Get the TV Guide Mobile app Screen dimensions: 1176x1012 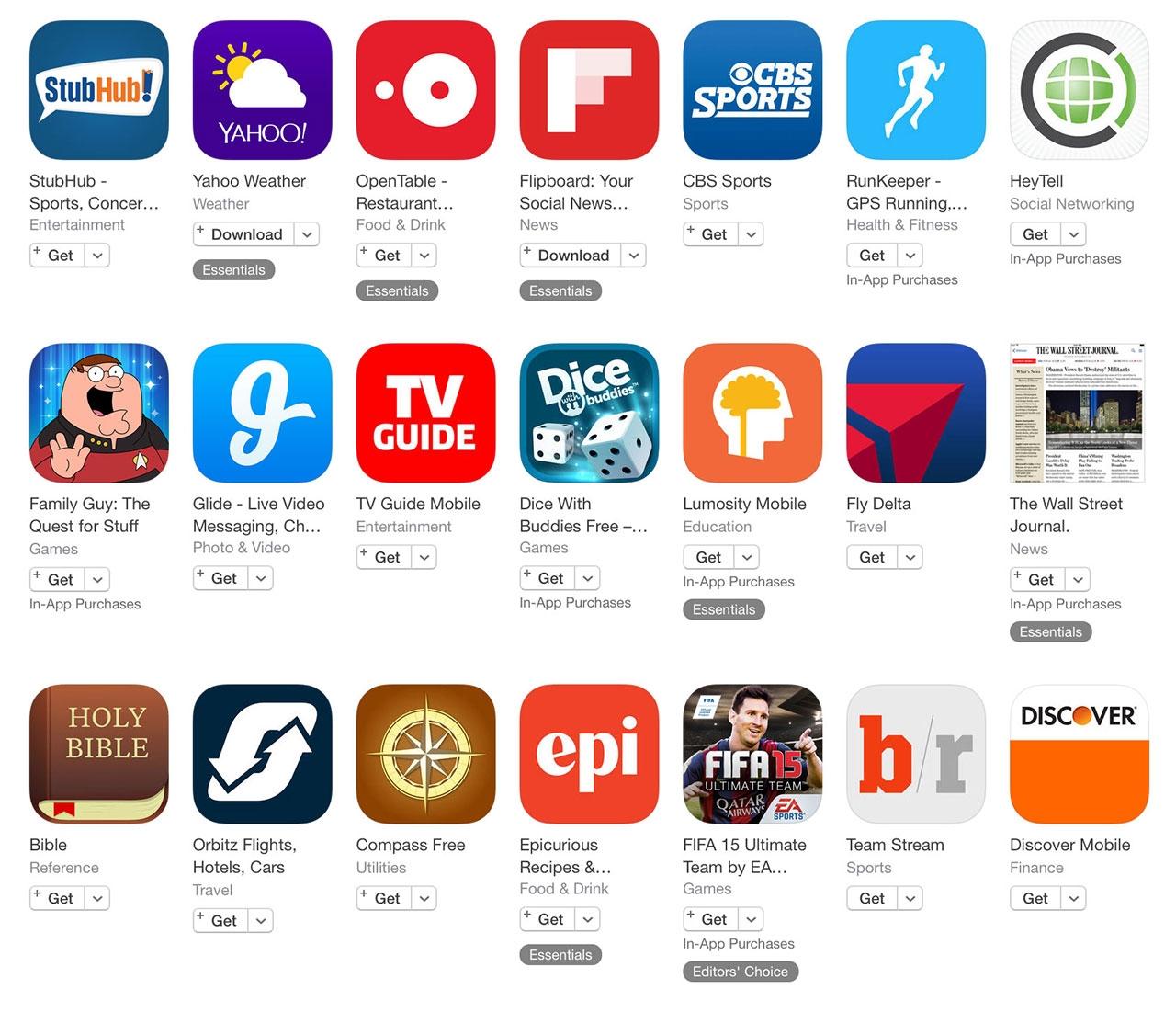(382, 557)
